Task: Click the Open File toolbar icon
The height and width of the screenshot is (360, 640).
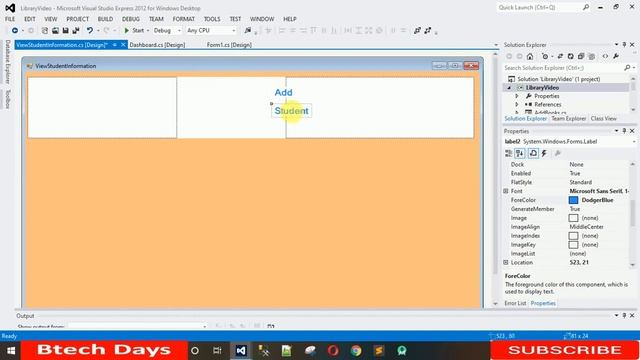Action: tap(55, 31)
